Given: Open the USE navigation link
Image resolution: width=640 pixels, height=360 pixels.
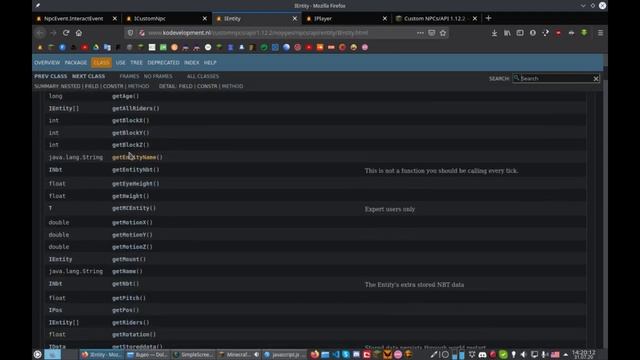Looking at the screenshot, I should (120, 62).
